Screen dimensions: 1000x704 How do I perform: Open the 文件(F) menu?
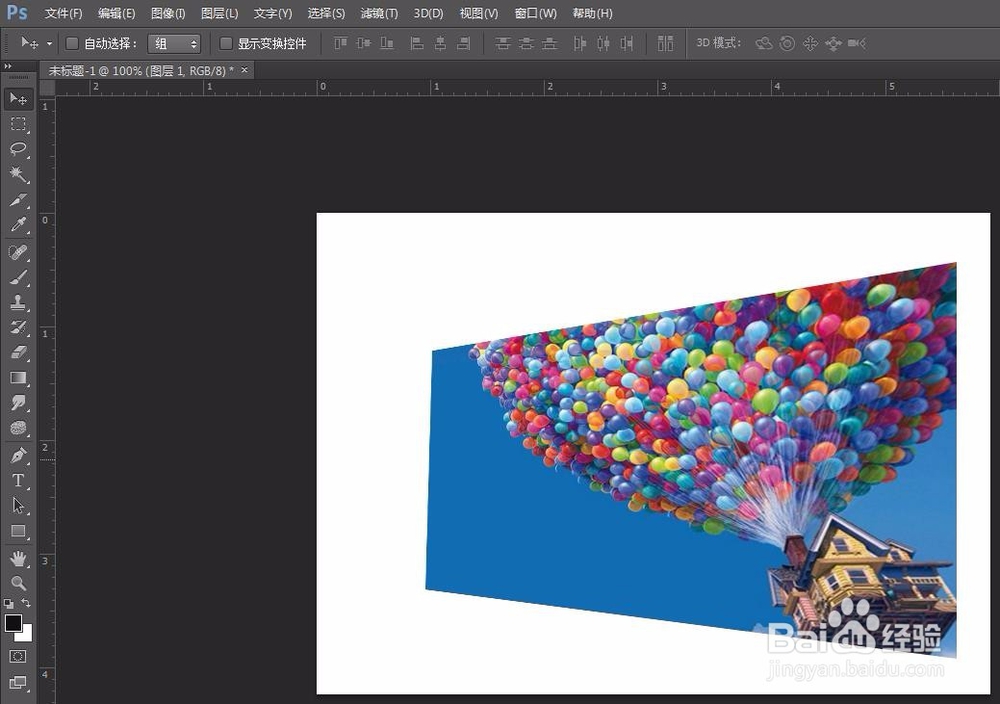pyautogui.click(x=64, y=13)
